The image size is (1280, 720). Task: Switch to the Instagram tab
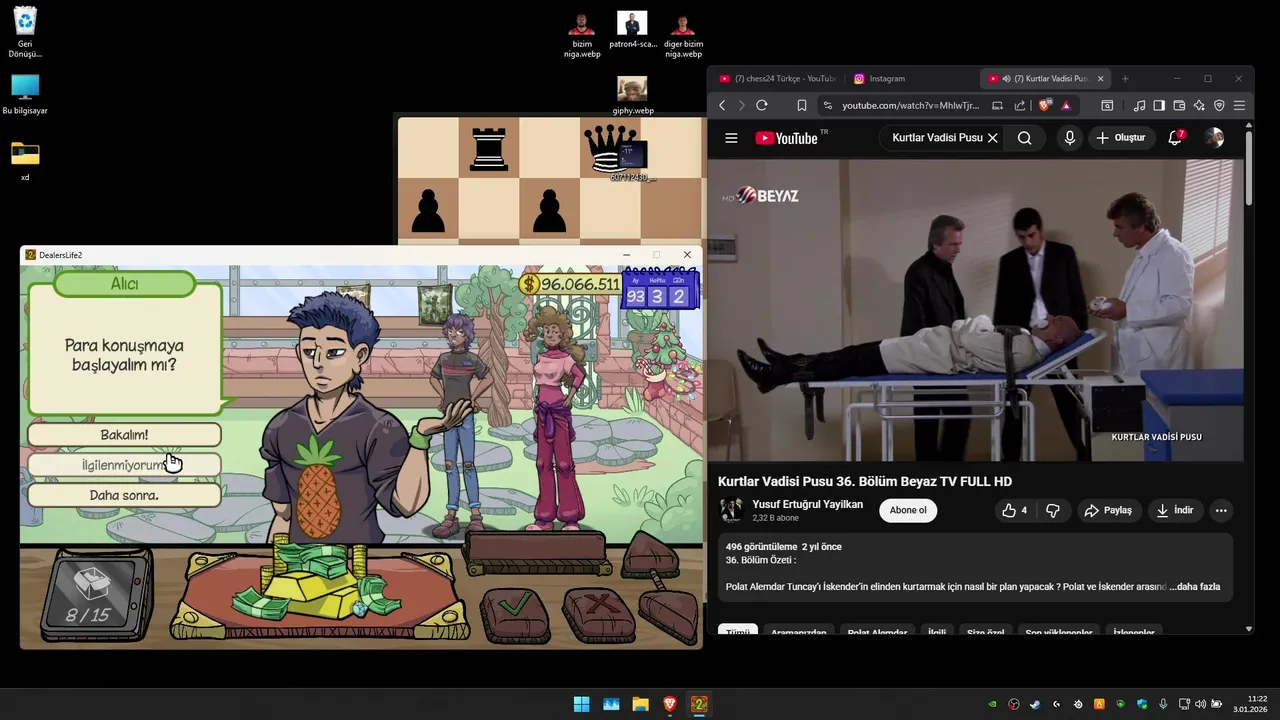910,78
